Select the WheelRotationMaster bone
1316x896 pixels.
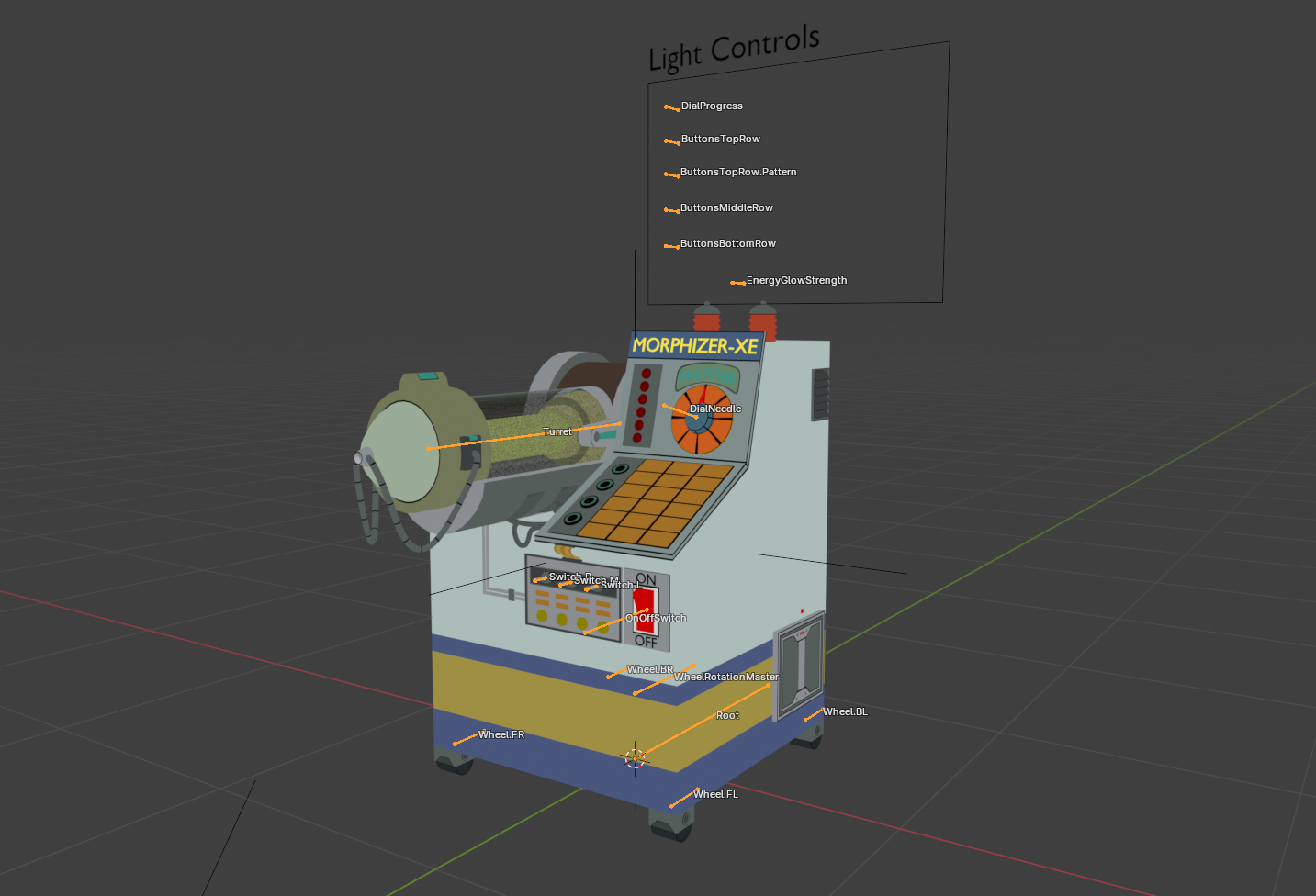[664, 680]
